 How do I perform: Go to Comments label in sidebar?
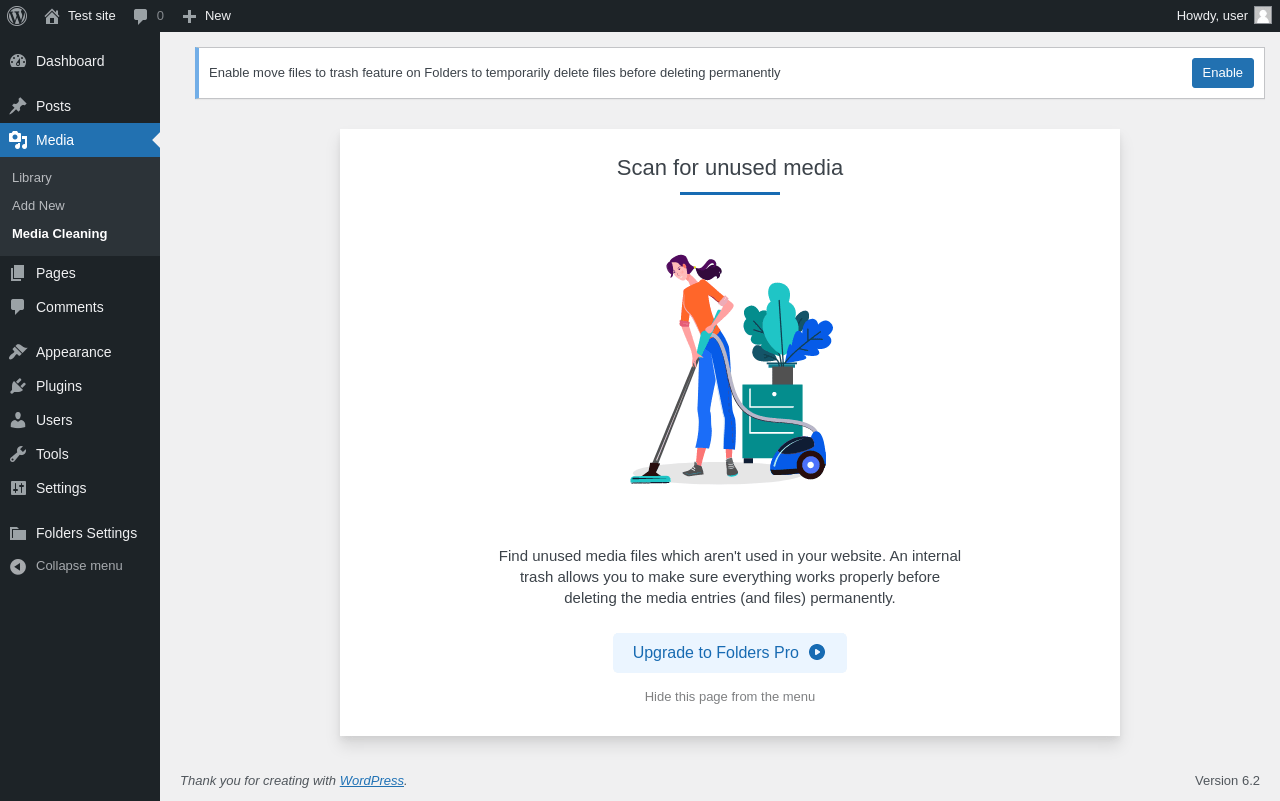point(70,307)
